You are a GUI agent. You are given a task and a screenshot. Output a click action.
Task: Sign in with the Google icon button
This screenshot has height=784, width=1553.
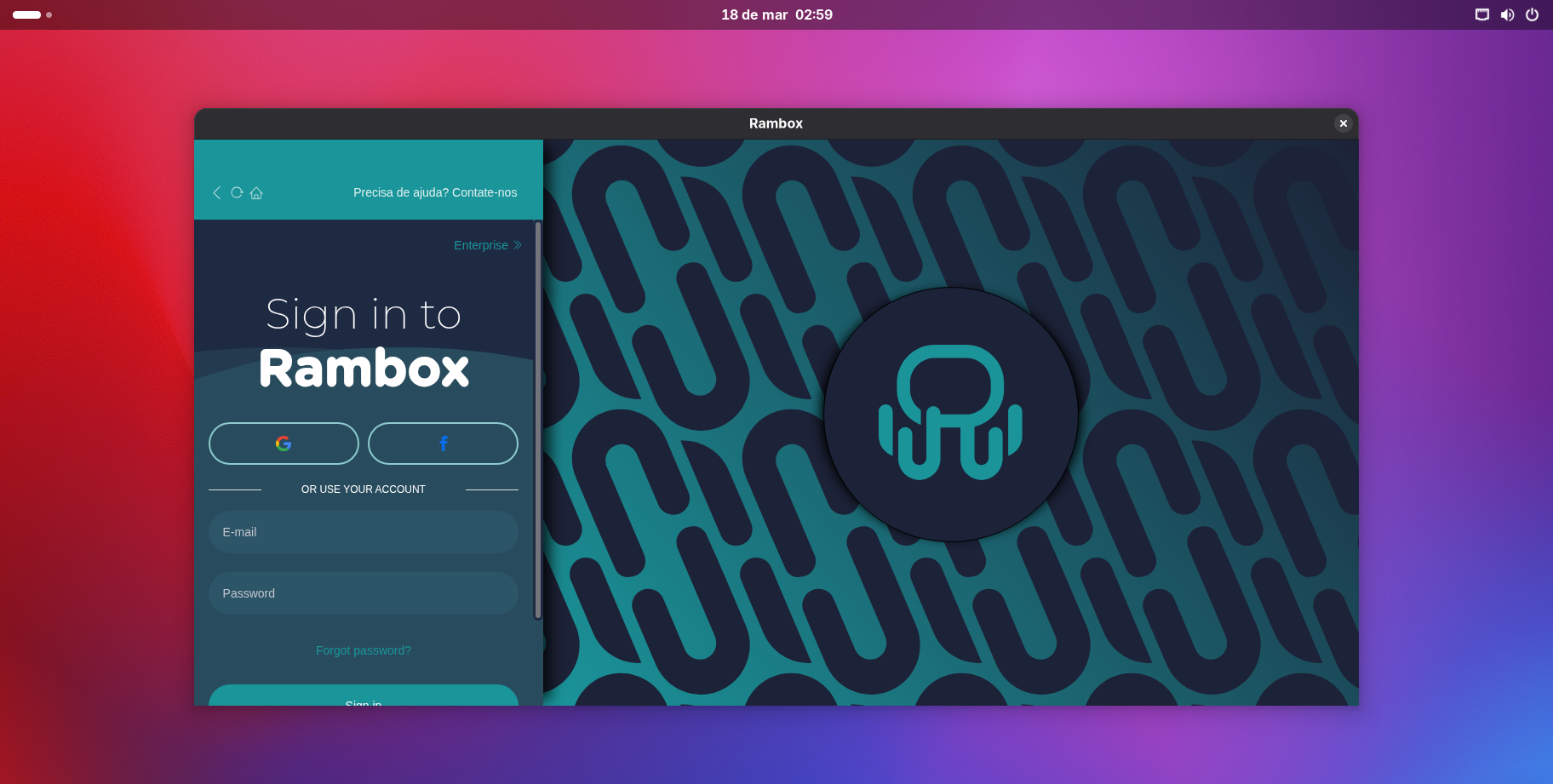coord(284,444)
